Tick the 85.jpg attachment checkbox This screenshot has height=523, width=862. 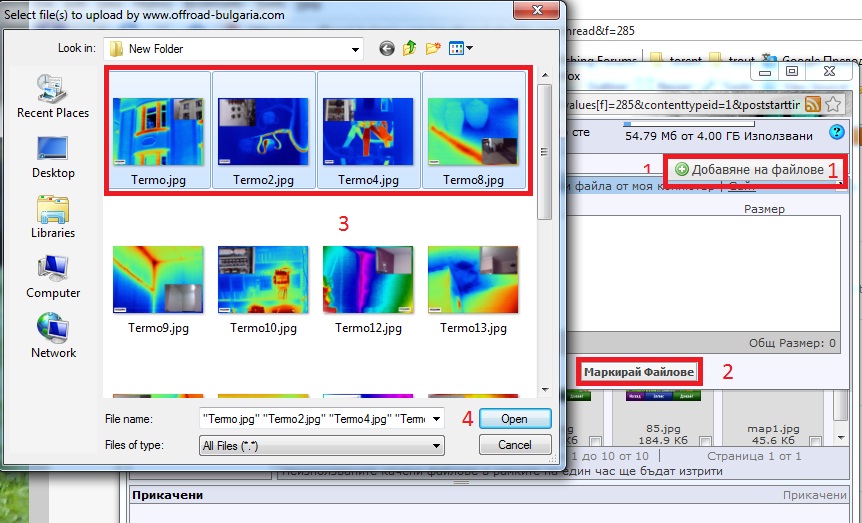coord(705,441)
